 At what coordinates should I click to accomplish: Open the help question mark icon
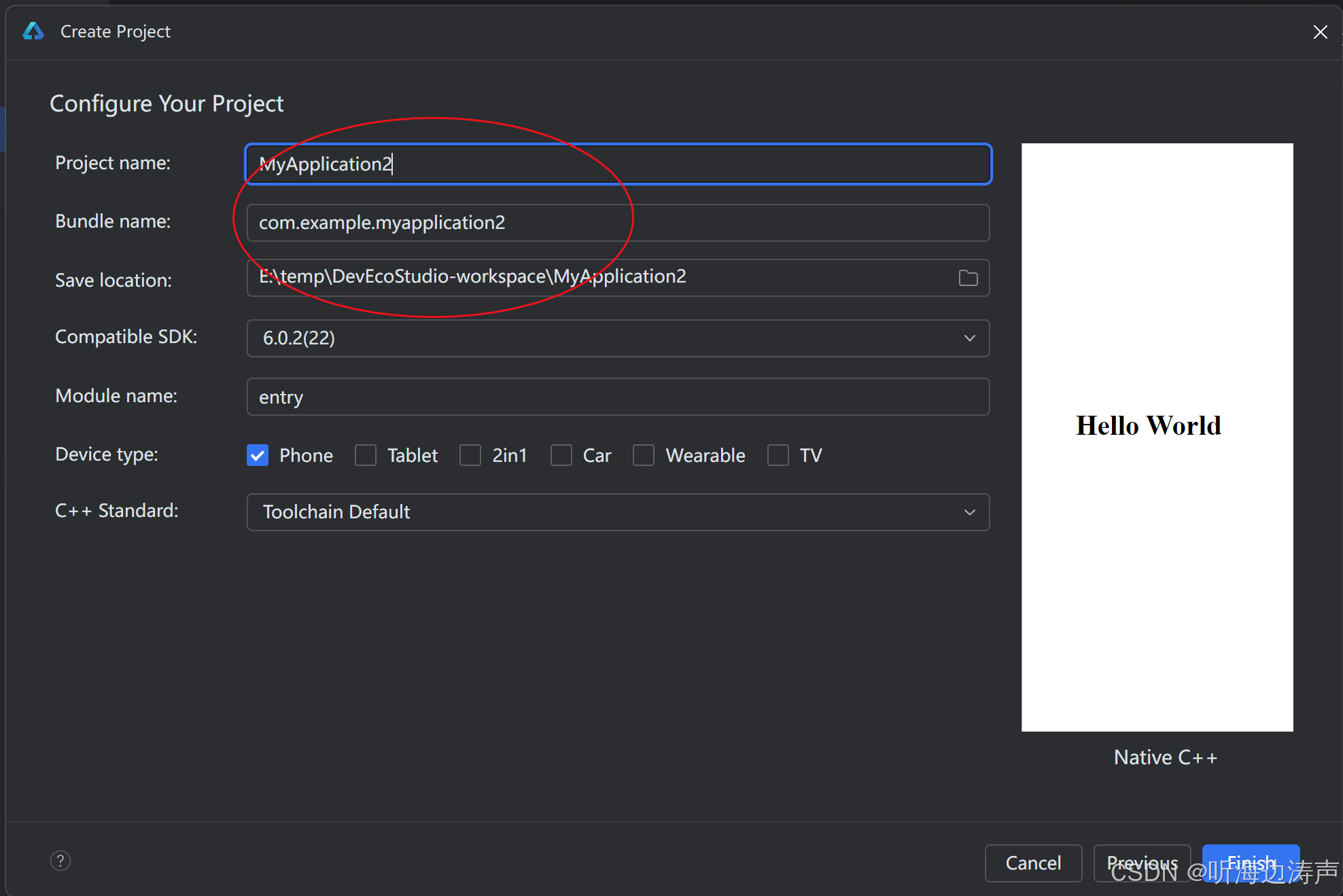(60, 861)
